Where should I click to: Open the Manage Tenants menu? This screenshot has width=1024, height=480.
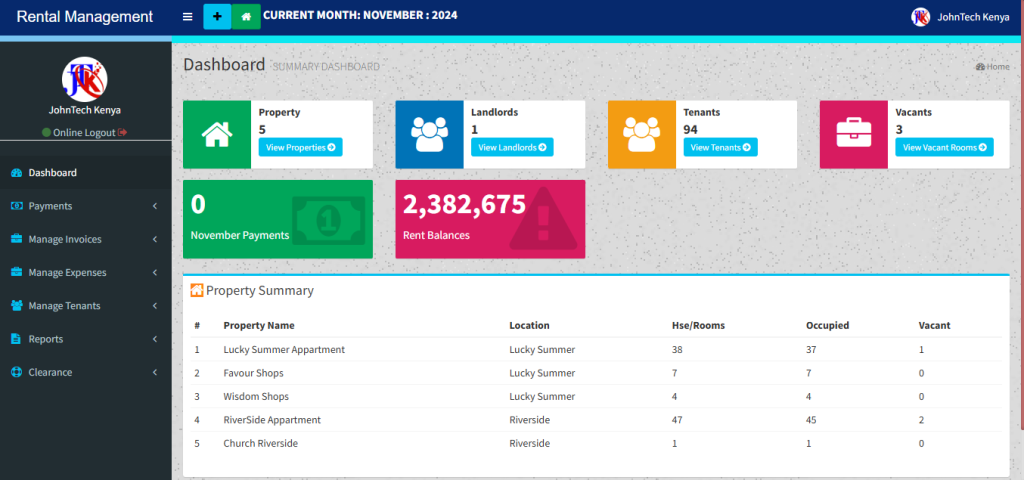coord(85,306)
